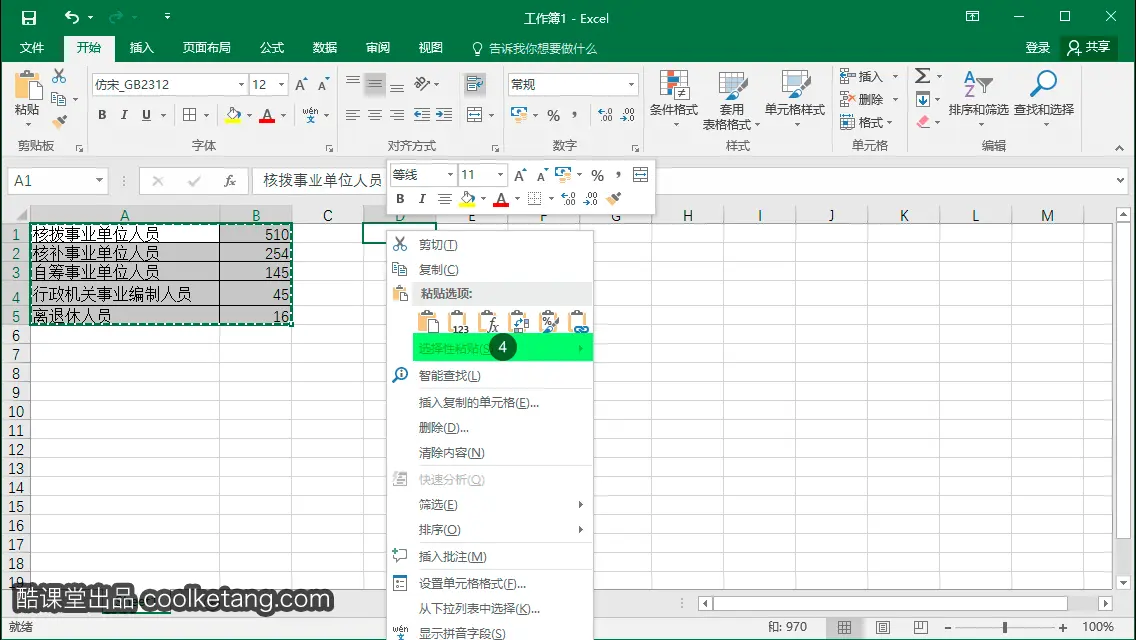Image resolution: width=1136 pixels, height=640 pixels.
Task: Open mini toolbar font dropdown 等线
Action: click(450, 175)
